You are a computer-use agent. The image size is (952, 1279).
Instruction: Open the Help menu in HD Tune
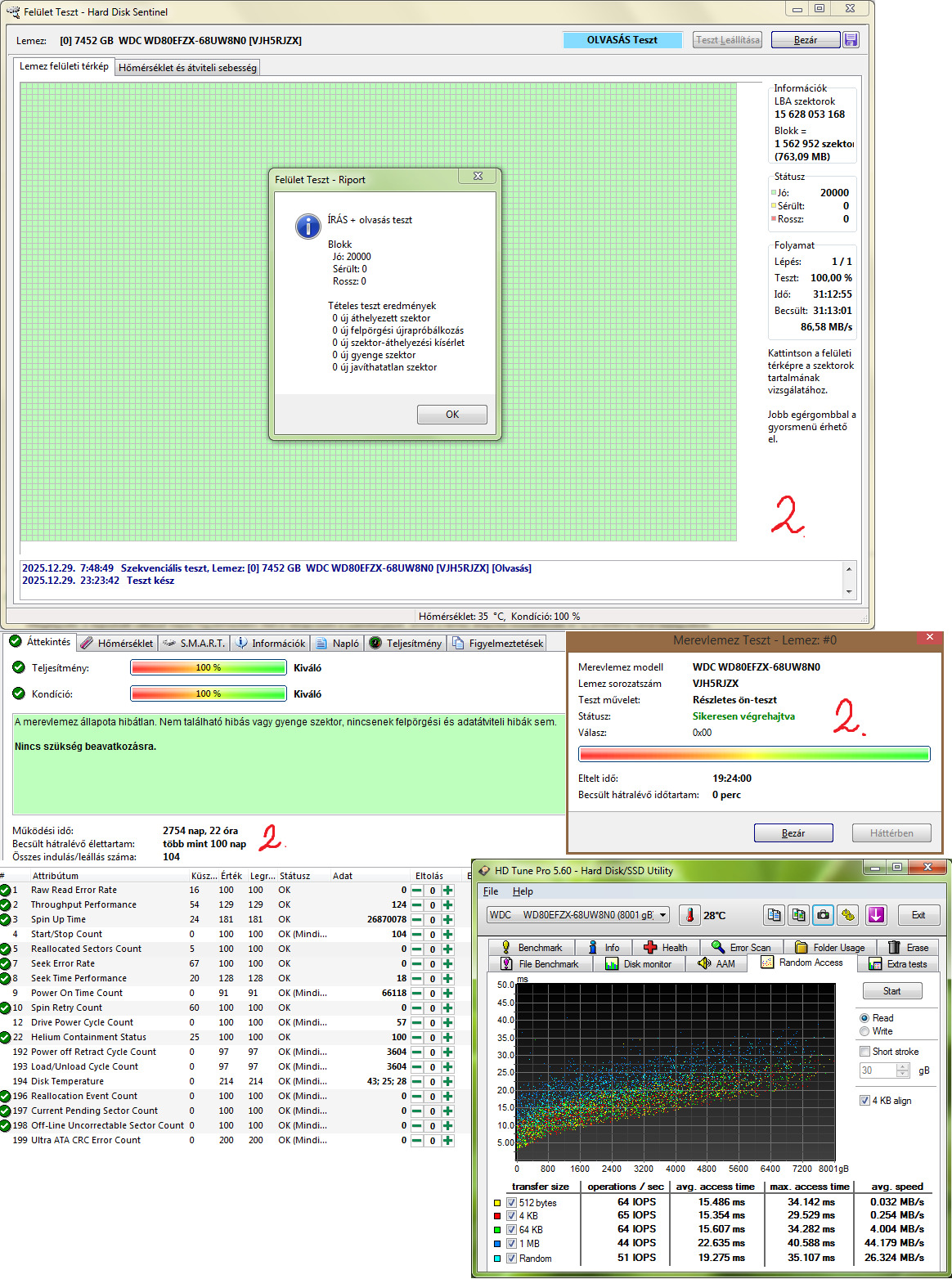[x=523, y=891]
